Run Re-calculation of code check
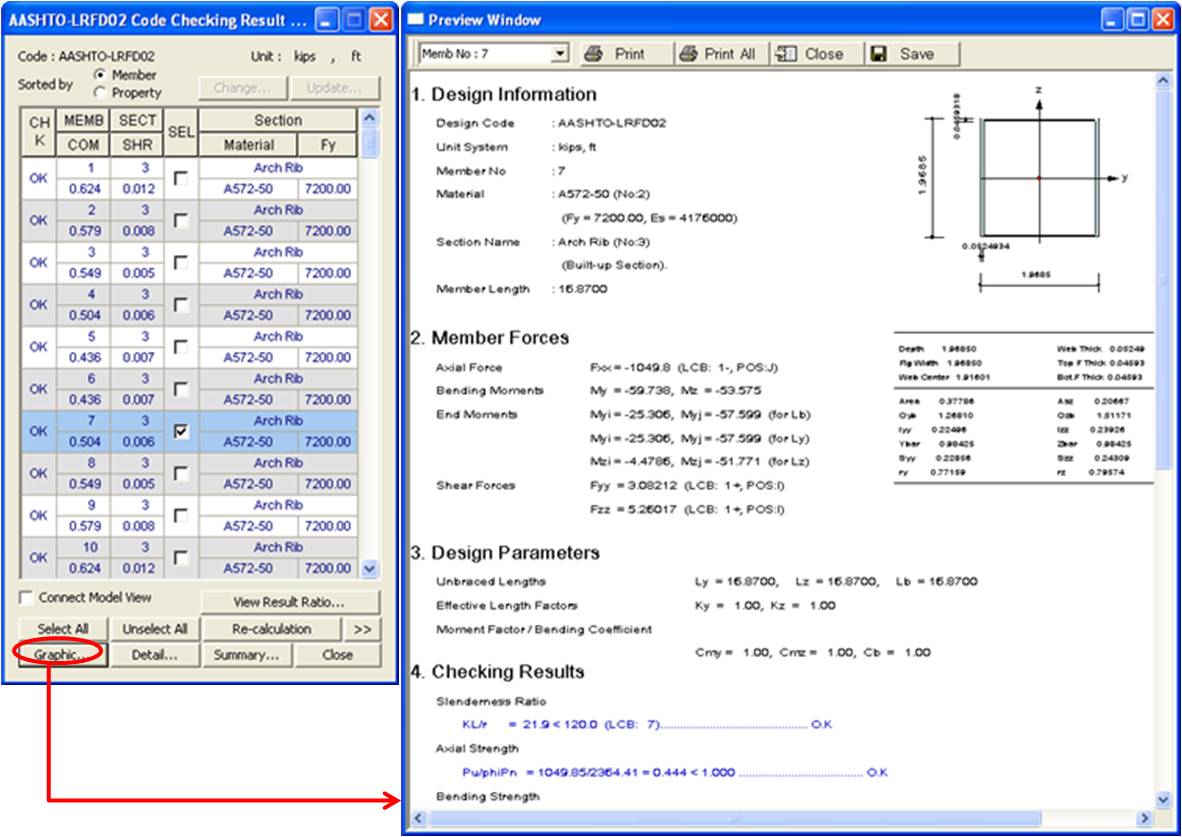The height and width of the screenshot is (837, 1182). click(271, 629)
